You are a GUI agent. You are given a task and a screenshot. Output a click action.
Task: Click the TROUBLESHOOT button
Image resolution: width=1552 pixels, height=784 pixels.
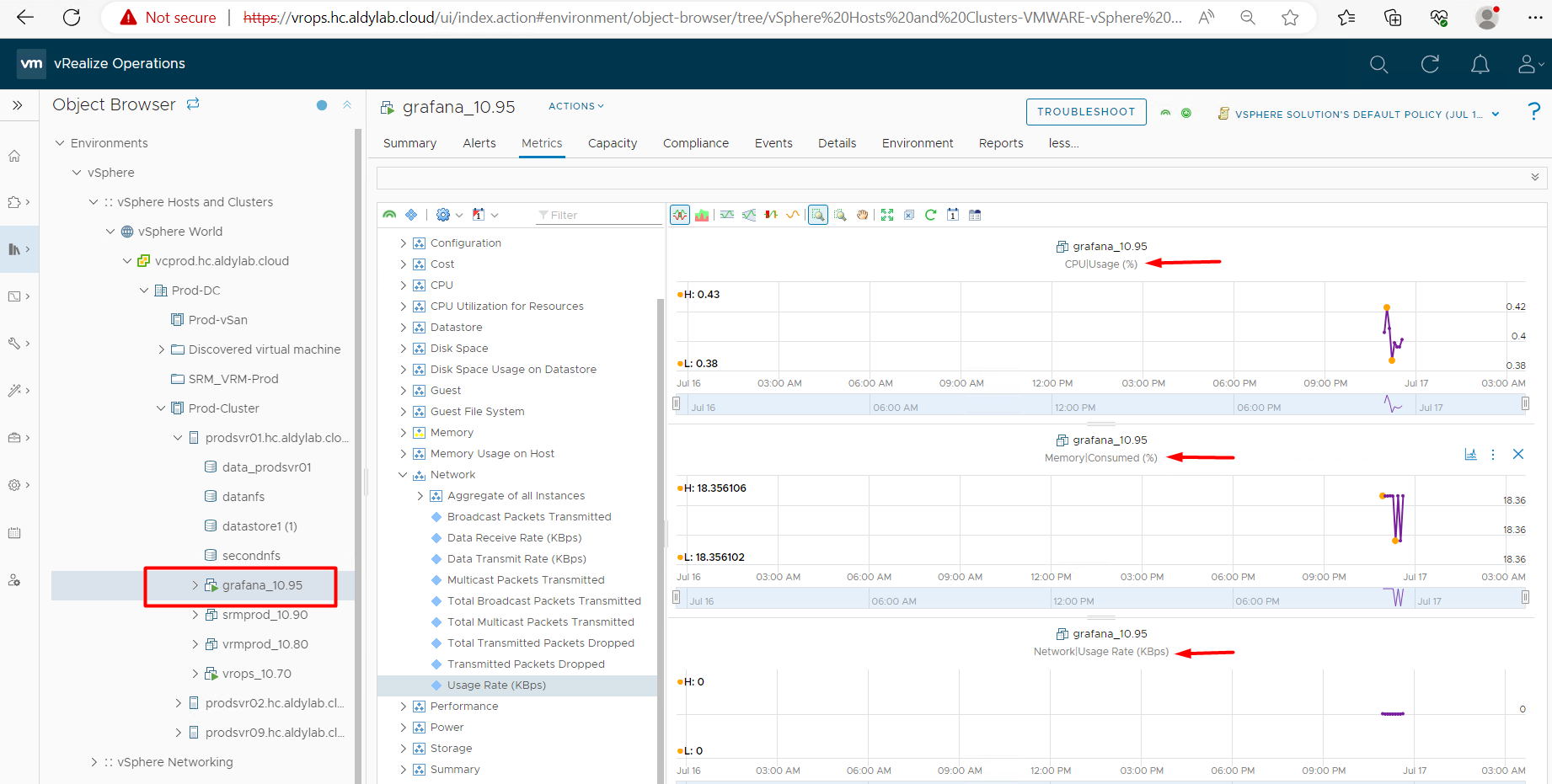[1085, 112]
